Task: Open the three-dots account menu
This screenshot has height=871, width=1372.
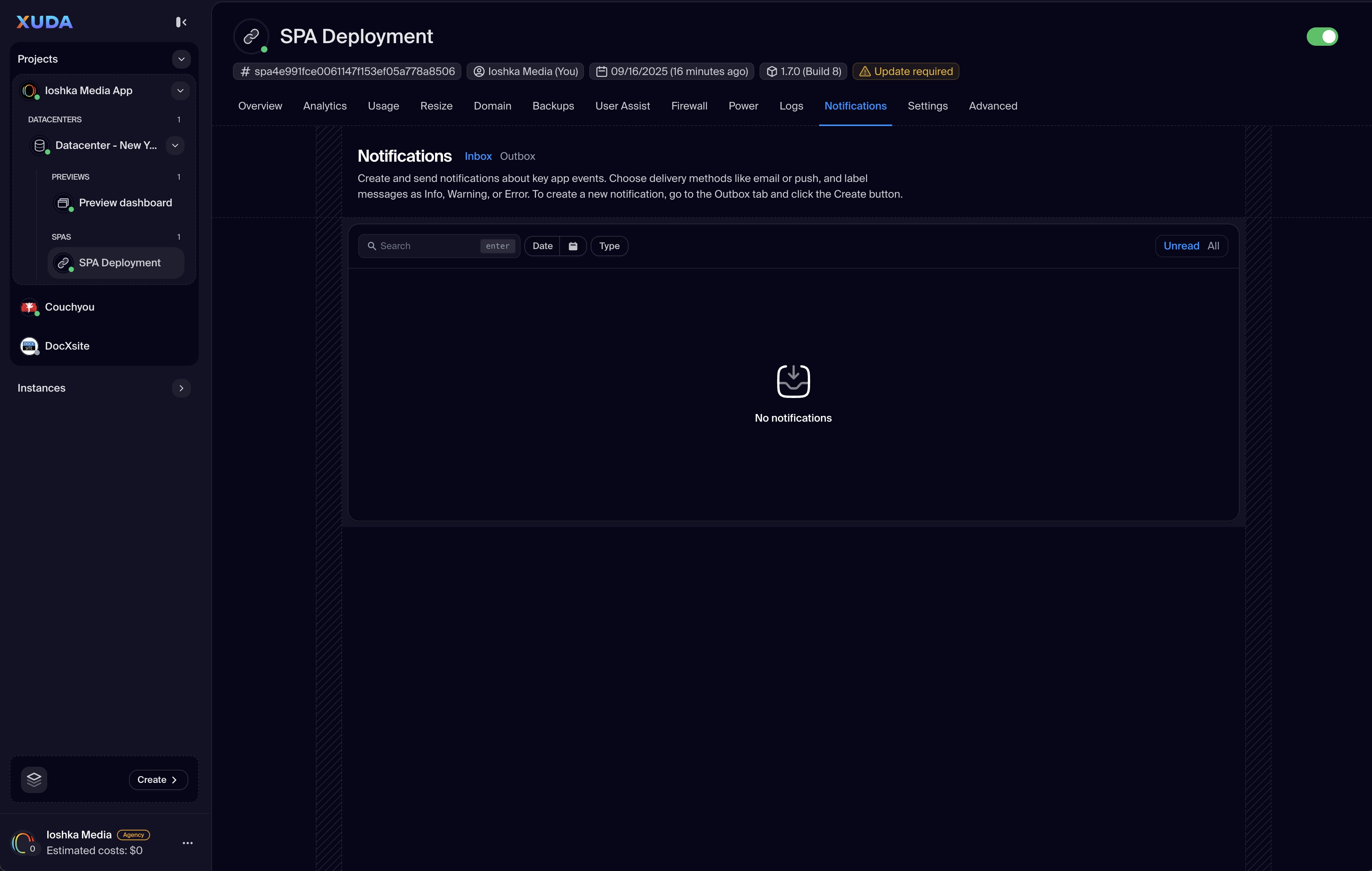Action: coord(188,842)
